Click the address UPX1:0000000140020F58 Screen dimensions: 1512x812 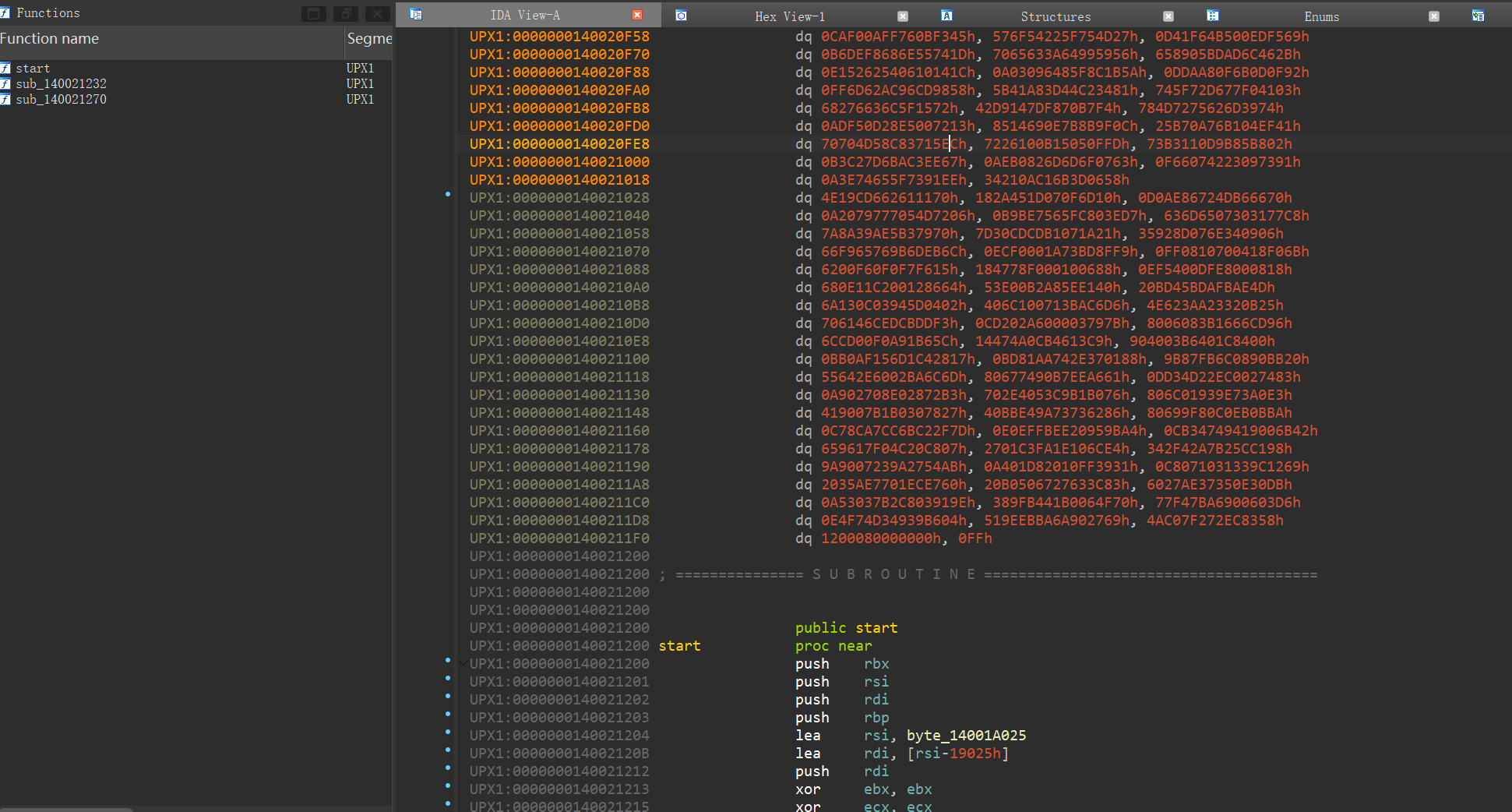(559, 37)
